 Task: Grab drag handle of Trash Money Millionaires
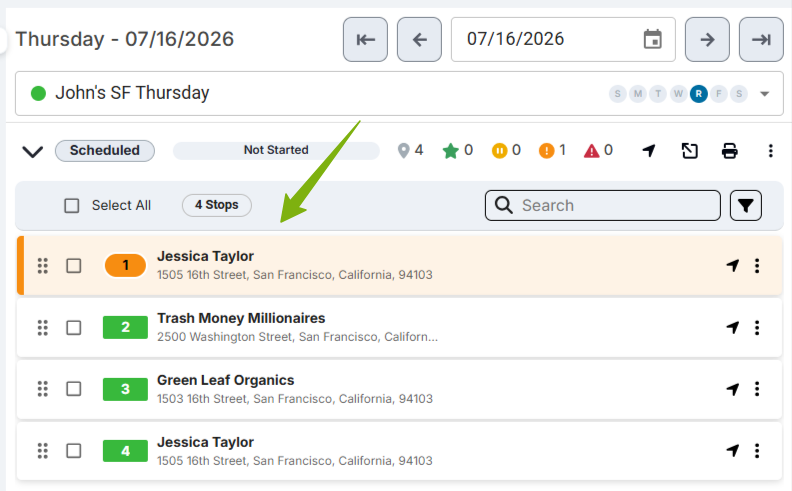(43, 328)
